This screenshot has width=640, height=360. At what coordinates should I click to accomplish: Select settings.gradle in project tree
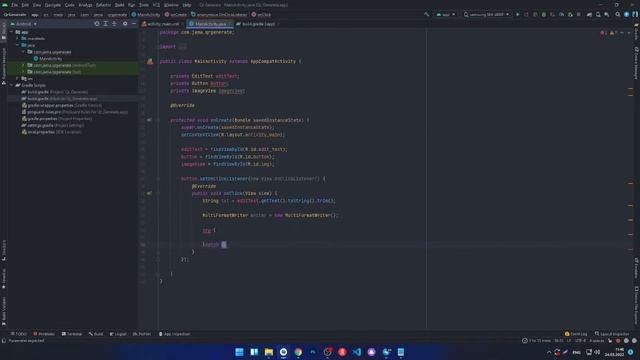(x=53, y=125)
